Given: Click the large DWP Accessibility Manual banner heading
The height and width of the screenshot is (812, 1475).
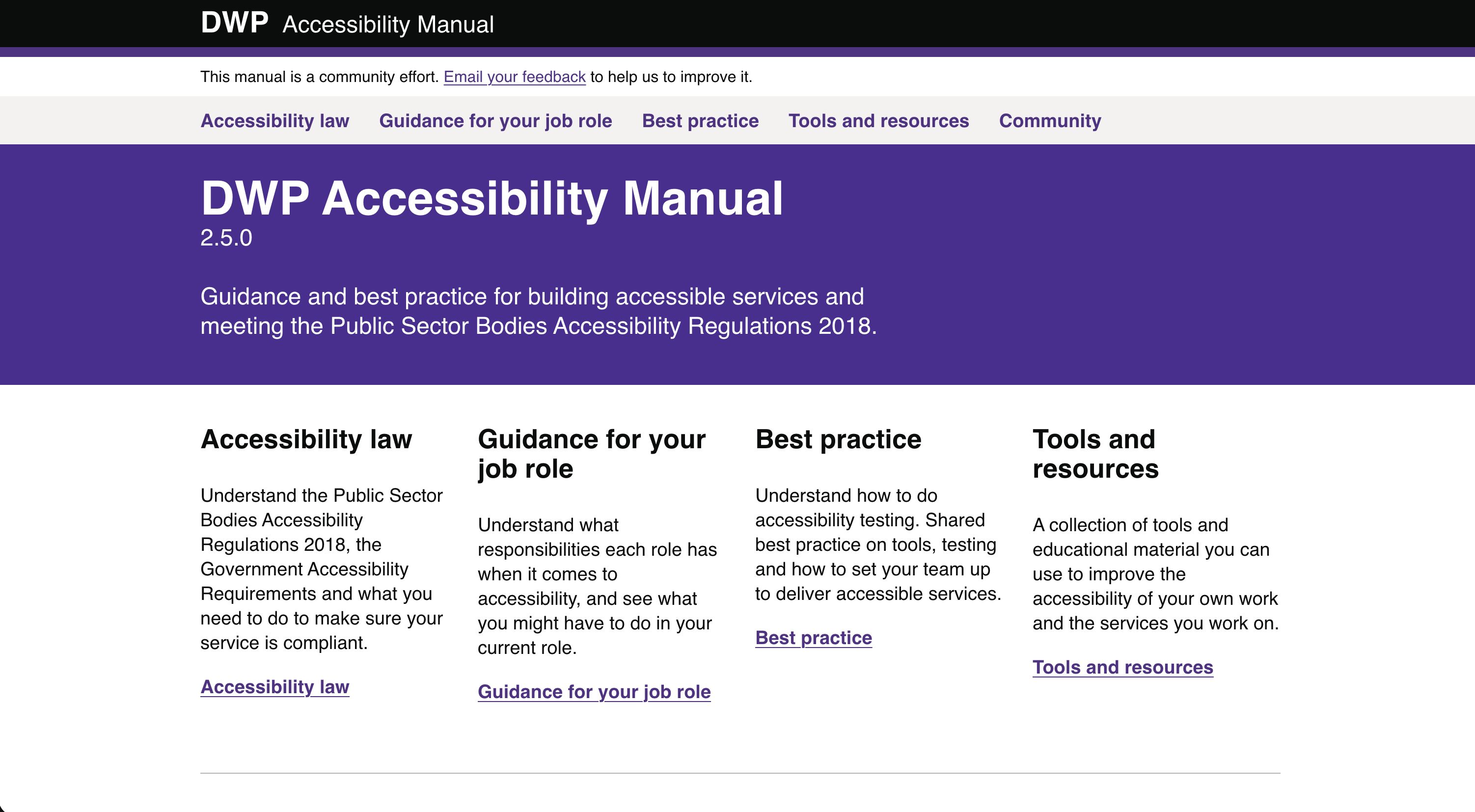Looking at the screenshot, I should pyautogui.click(x=492, y=198).
